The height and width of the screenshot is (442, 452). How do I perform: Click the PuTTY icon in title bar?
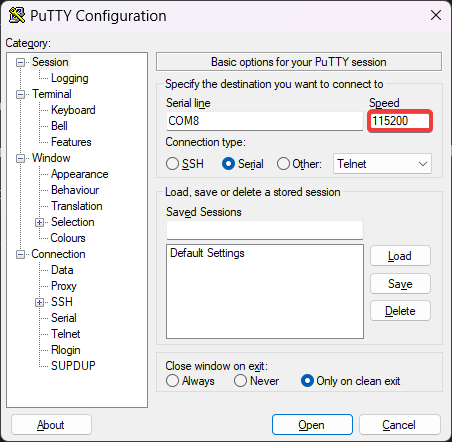[17, 15]
